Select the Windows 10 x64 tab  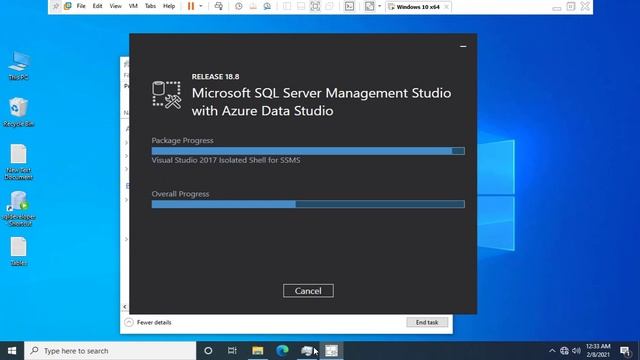click(x=418, y=7)
